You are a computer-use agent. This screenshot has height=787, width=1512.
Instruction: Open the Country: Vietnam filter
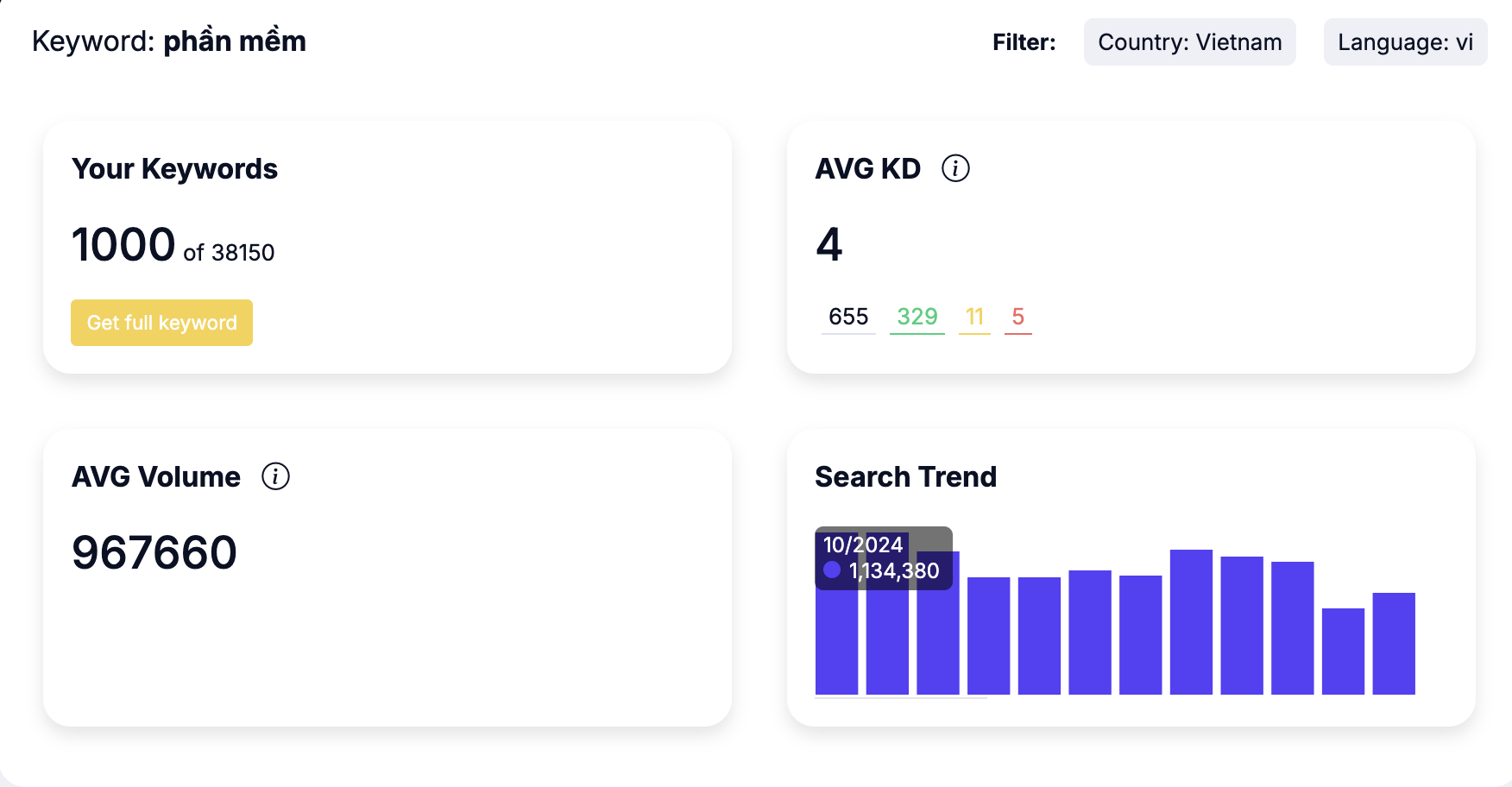[1189, 42]
